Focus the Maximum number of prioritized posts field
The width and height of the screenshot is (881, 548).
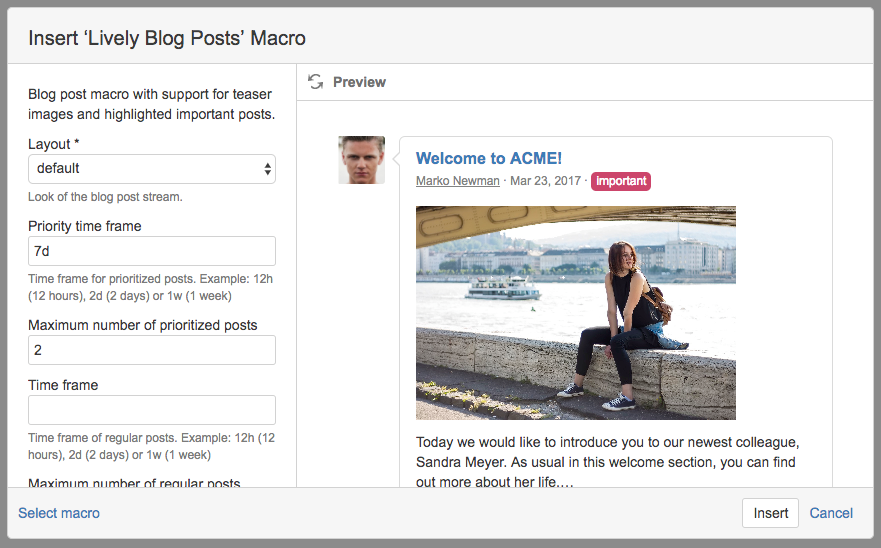click(152, 350)
